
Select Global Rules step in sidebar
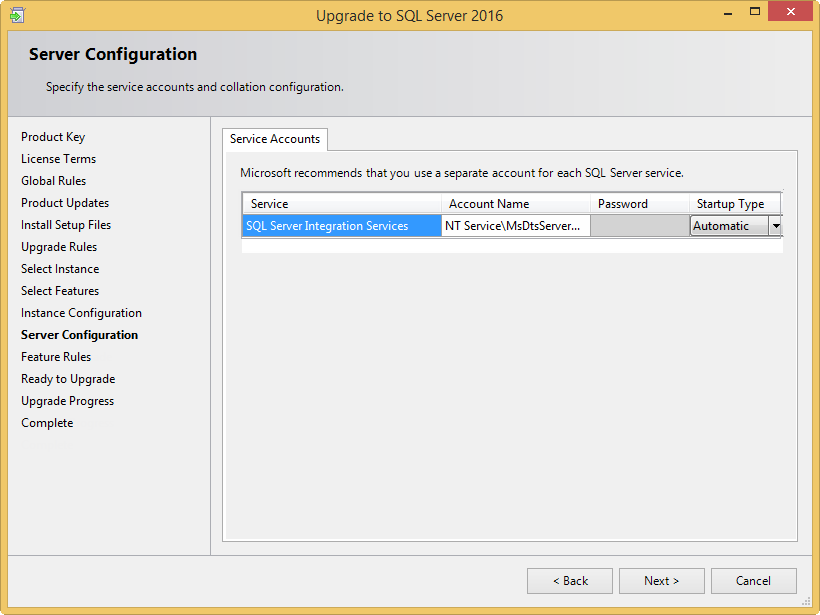tap(53, 181)
